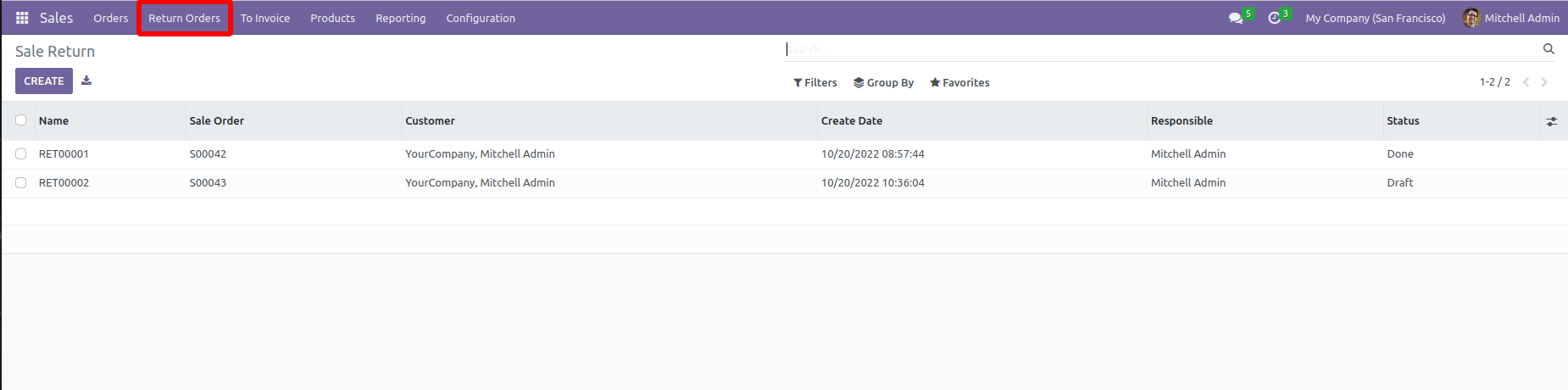Screen dimensions: 1568x390
Task: Click the Draft status cell
Action: 1400,183
